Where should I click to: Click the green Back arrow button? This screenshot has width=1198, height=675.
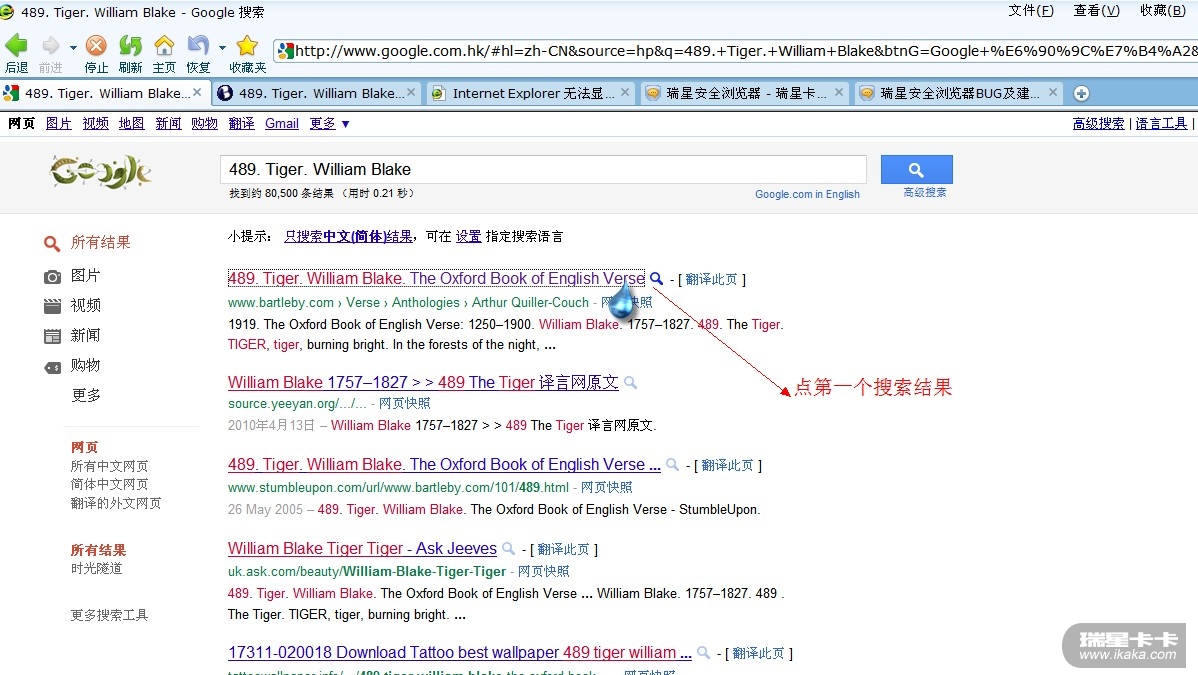tap(16, 46)
